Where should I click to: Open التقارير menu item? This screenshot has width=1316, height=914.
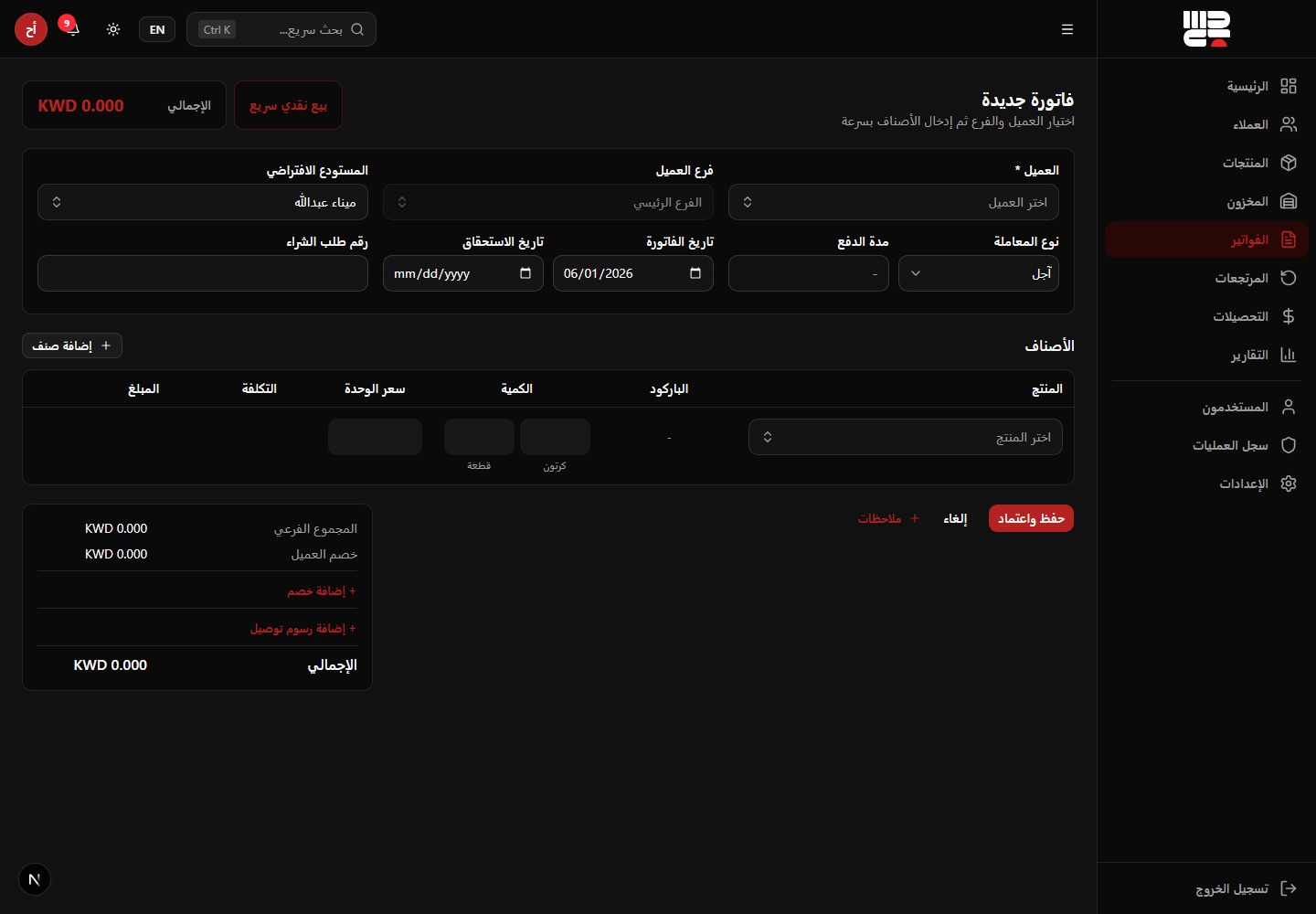click(x=1206, y=355)
